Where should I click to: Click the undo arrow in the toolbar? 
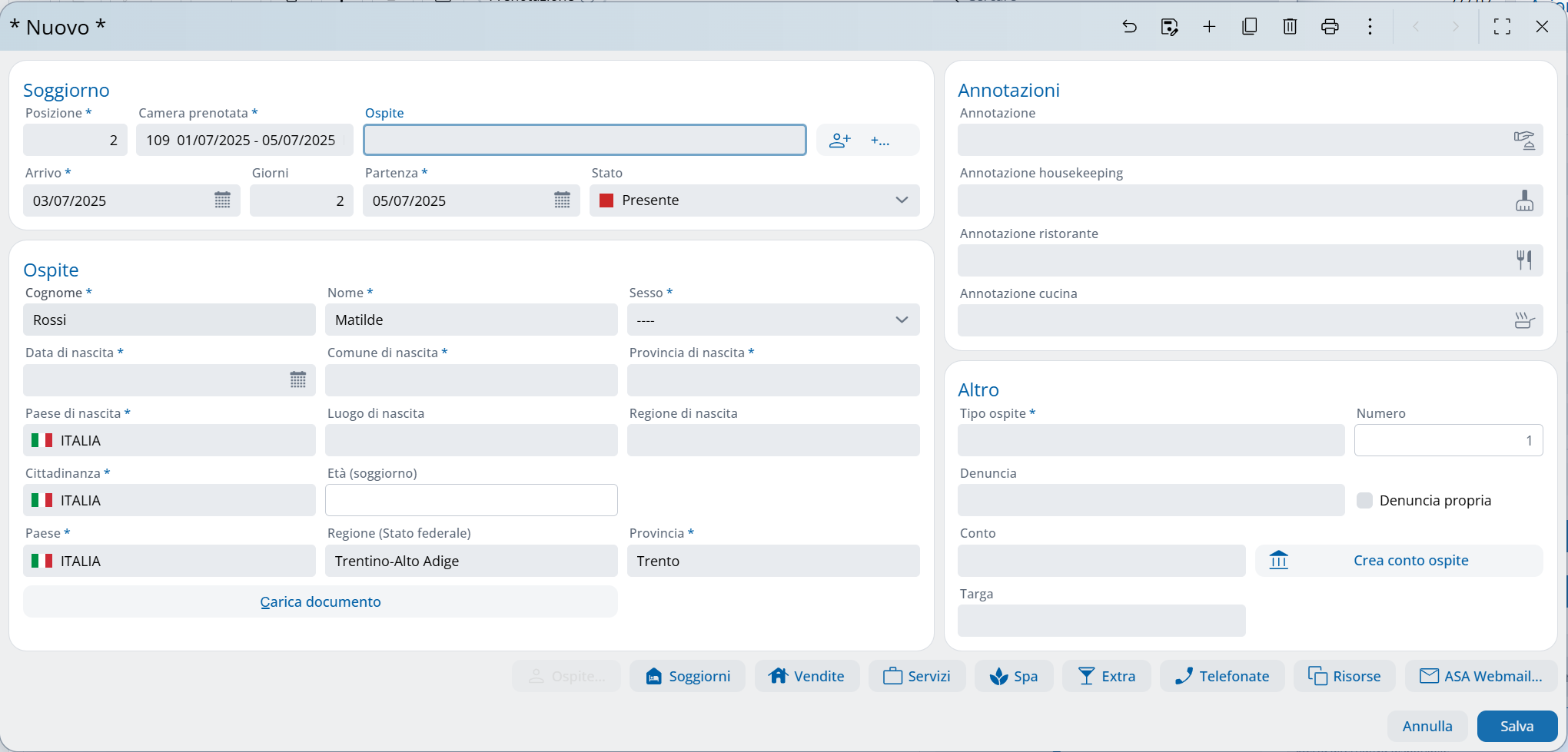(1129, 27)
